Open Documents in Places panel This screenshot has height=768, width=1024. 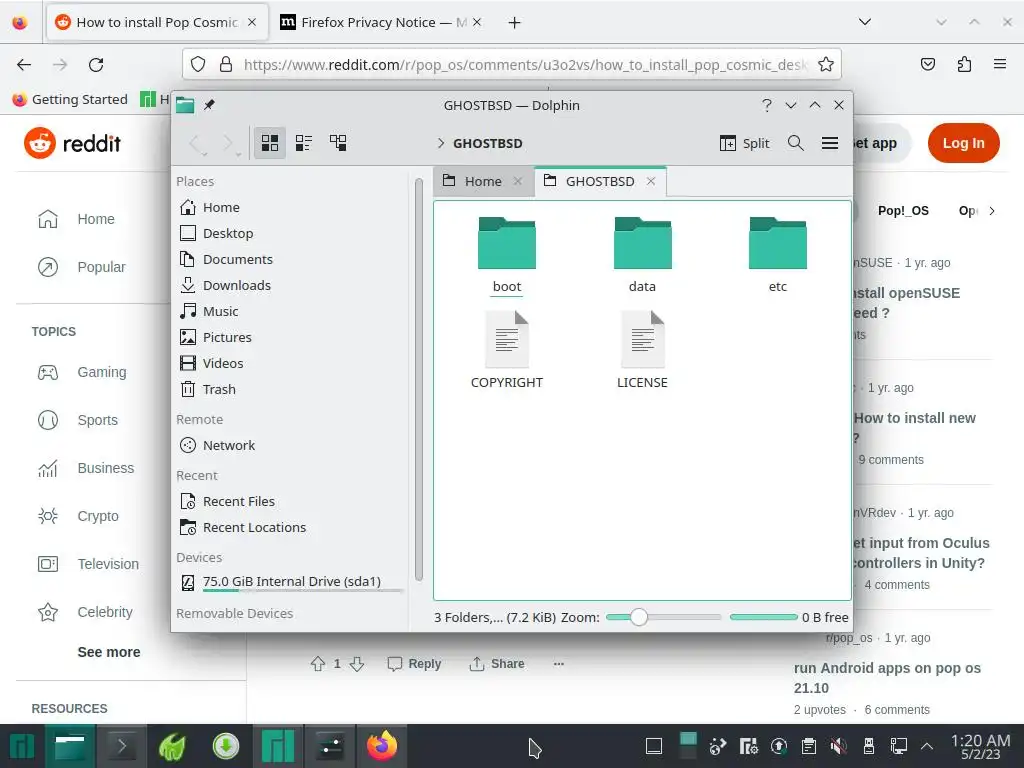pos(291,259)
